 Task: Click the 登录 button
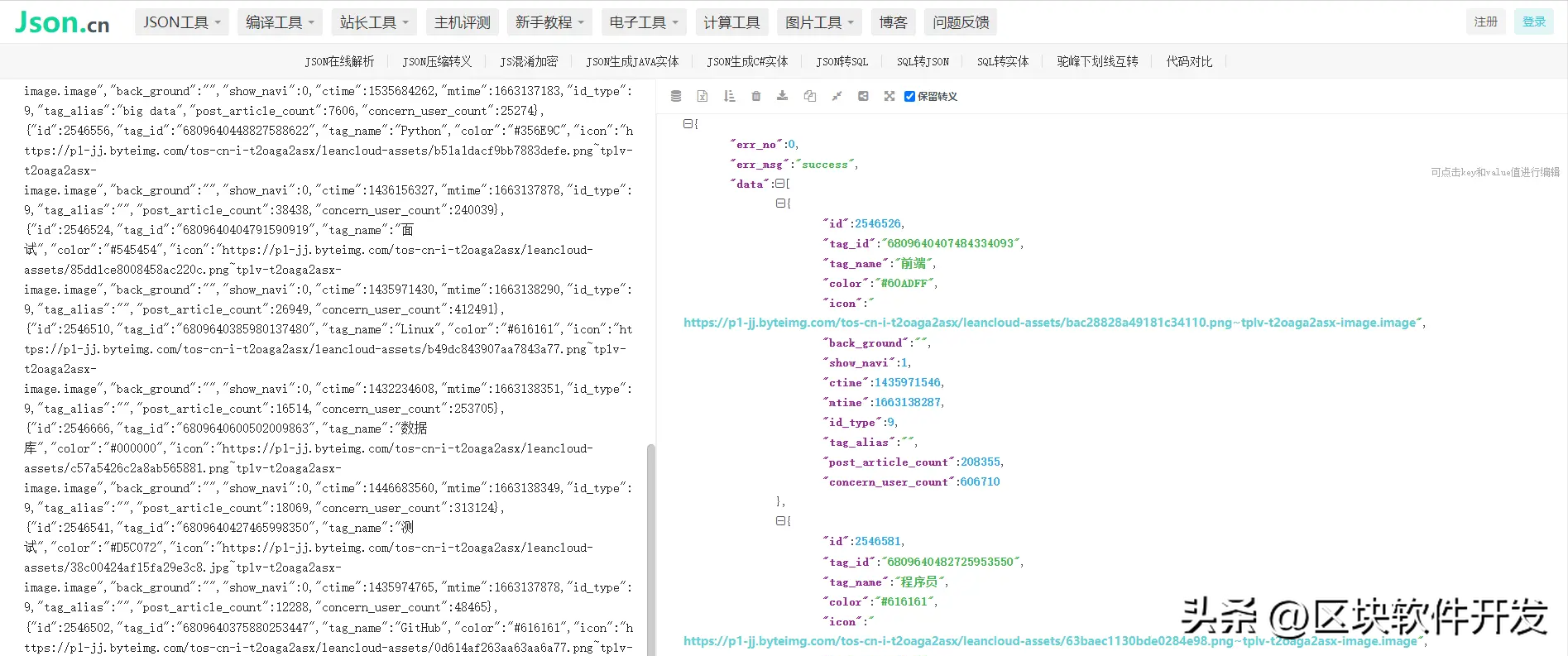(1534, 22)
